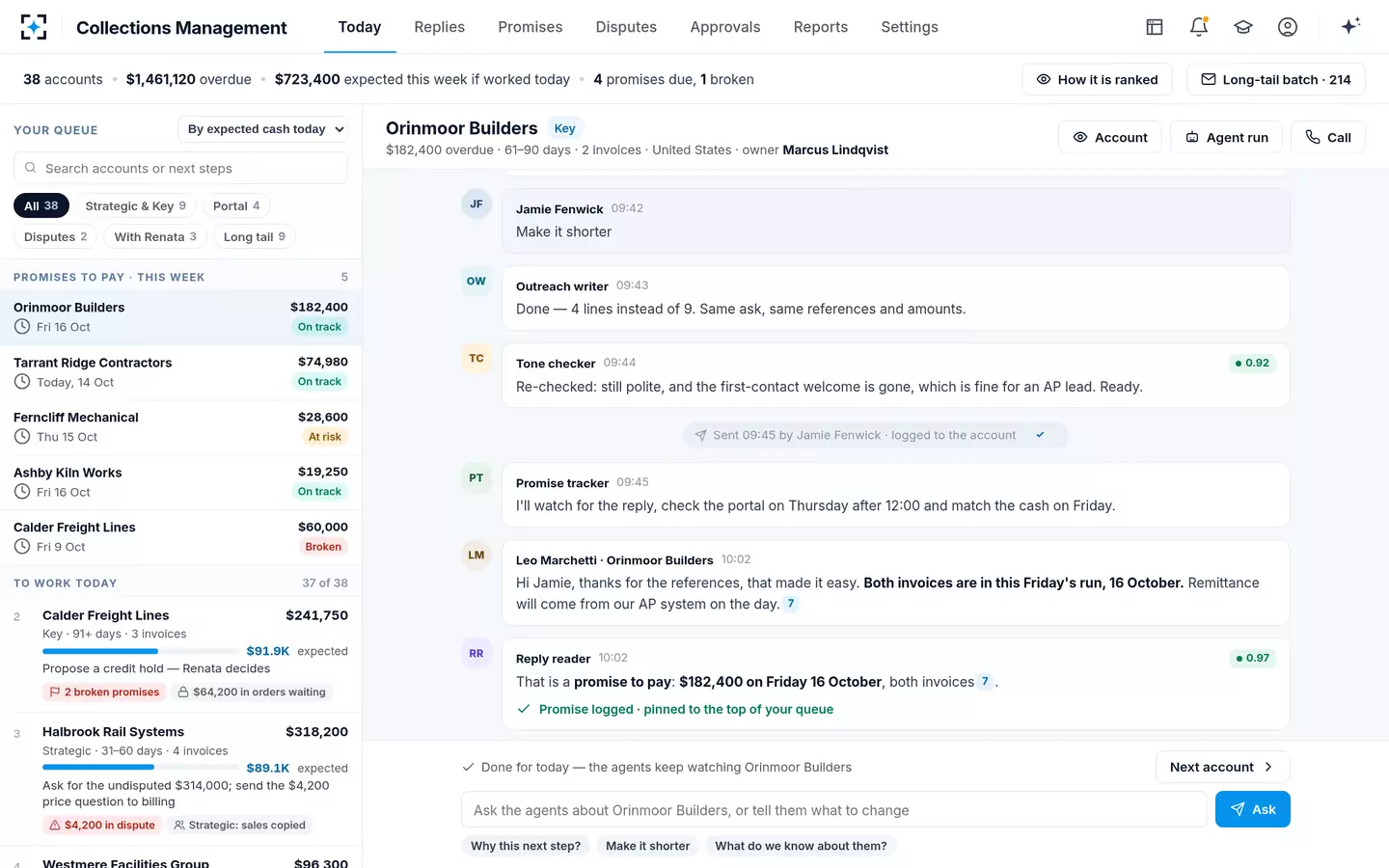Click the LM avatar for Leo Marchetti
The height and width of the screenshot is (868, 1389).
(x=477, y=556)
